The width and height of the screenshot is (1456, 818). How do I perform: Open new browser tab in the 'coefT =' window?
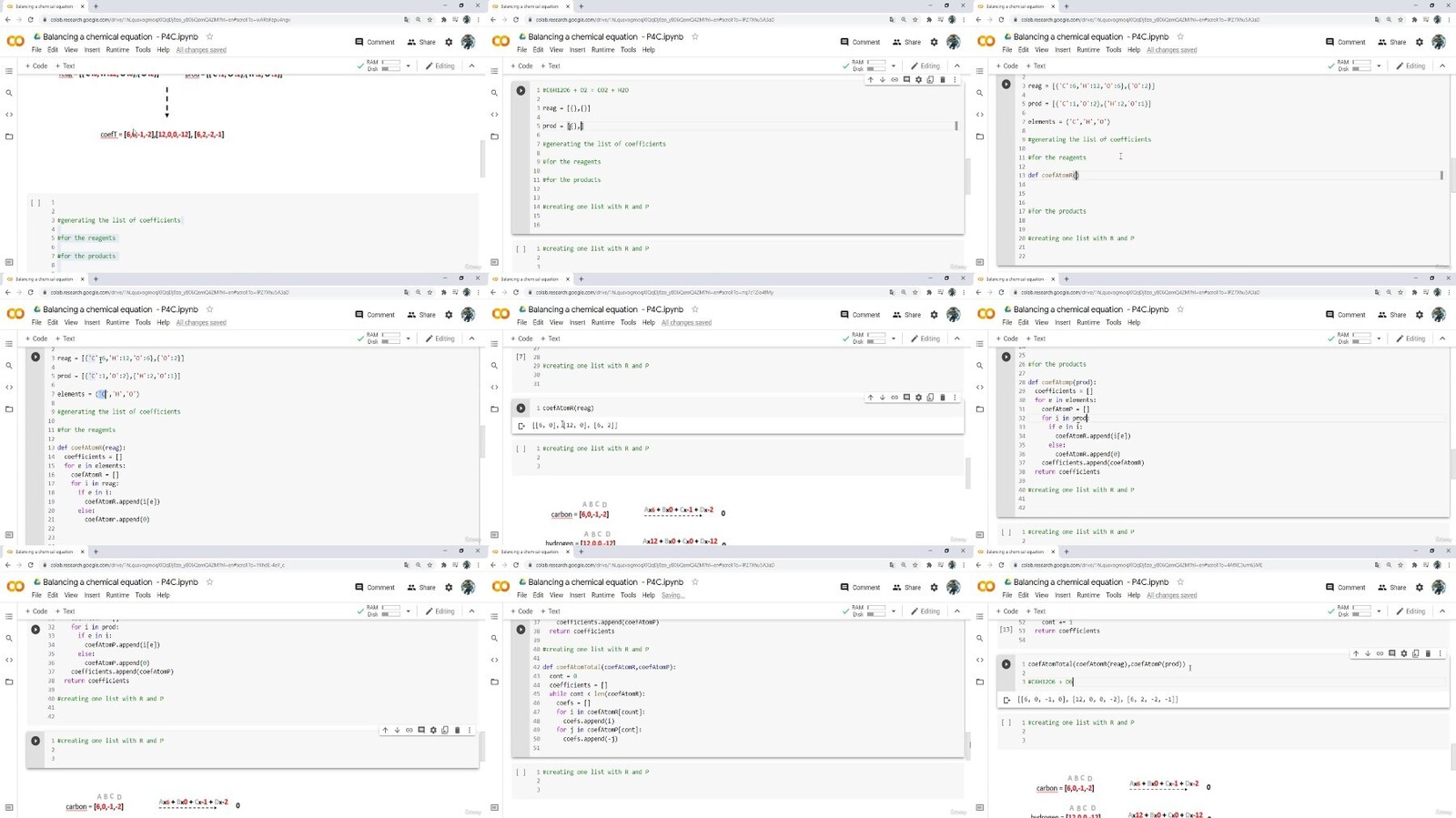coord(96,6)
